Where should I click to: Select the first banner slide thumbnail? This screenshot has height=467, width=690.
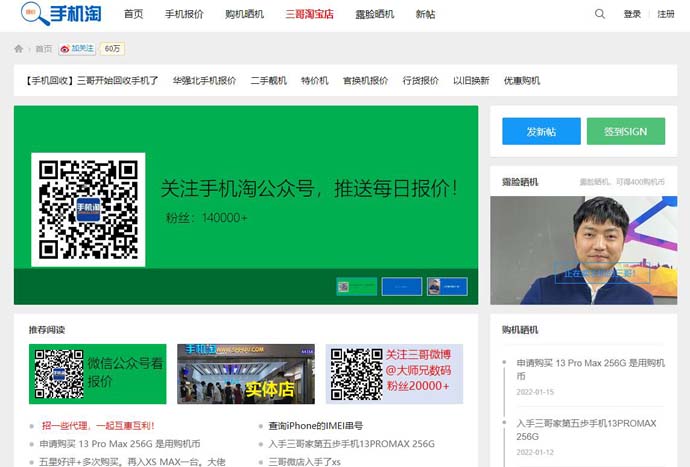coord(356,286)
